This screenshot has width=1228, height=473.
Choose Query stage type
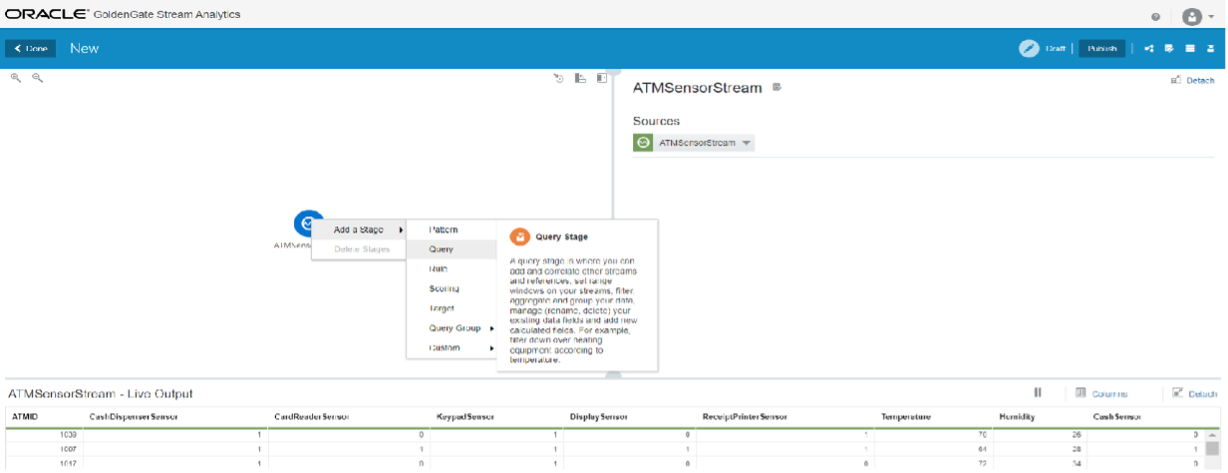pos(451,249)
